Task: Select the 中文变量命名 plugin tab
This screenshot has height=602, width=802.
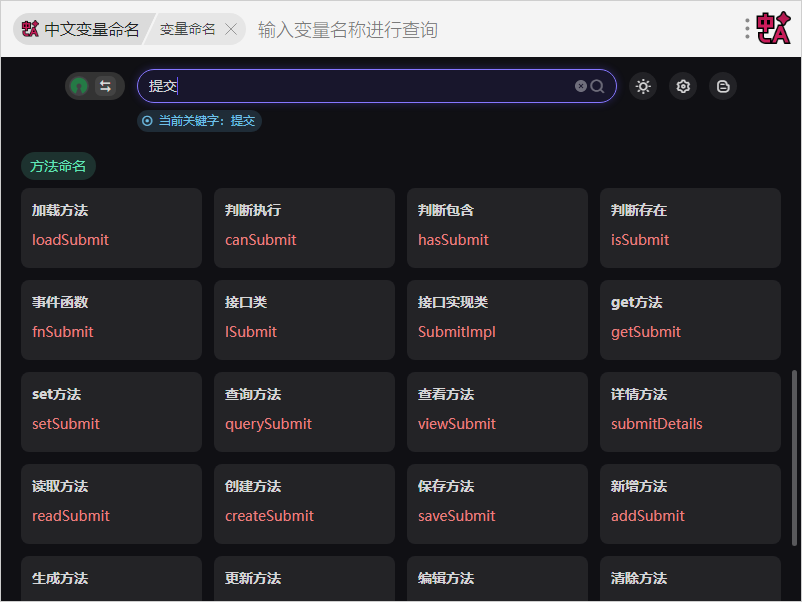Action: [x=81, y=29]
